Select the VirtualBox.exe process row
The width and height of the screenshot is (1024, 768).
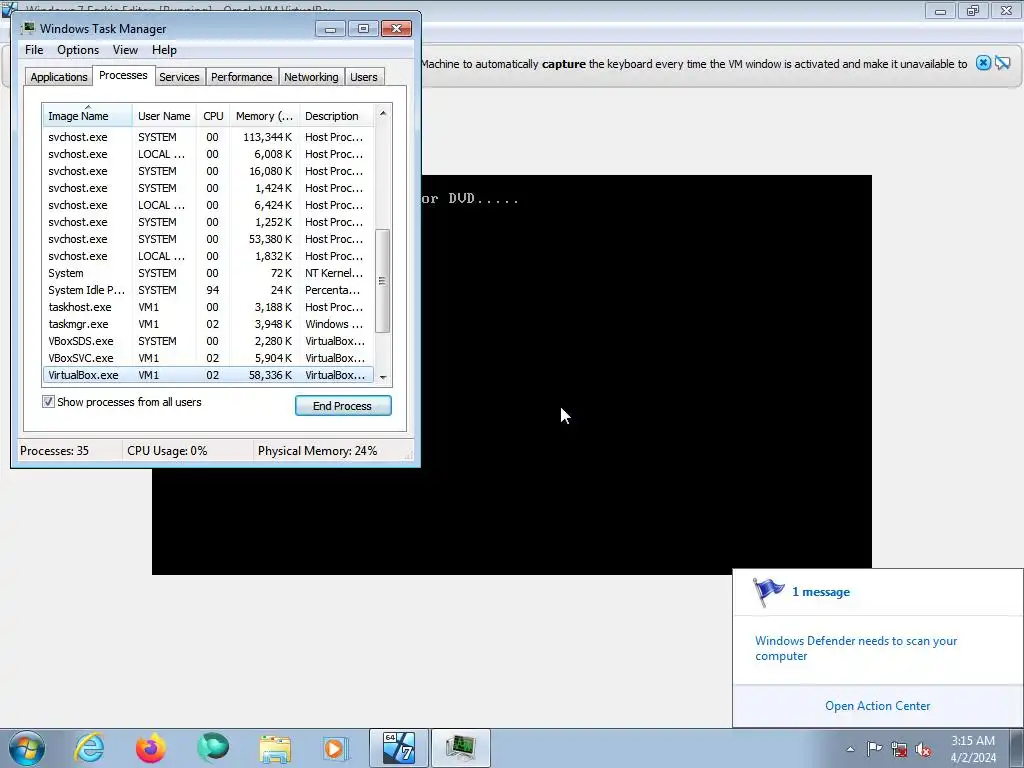point(208,375)
